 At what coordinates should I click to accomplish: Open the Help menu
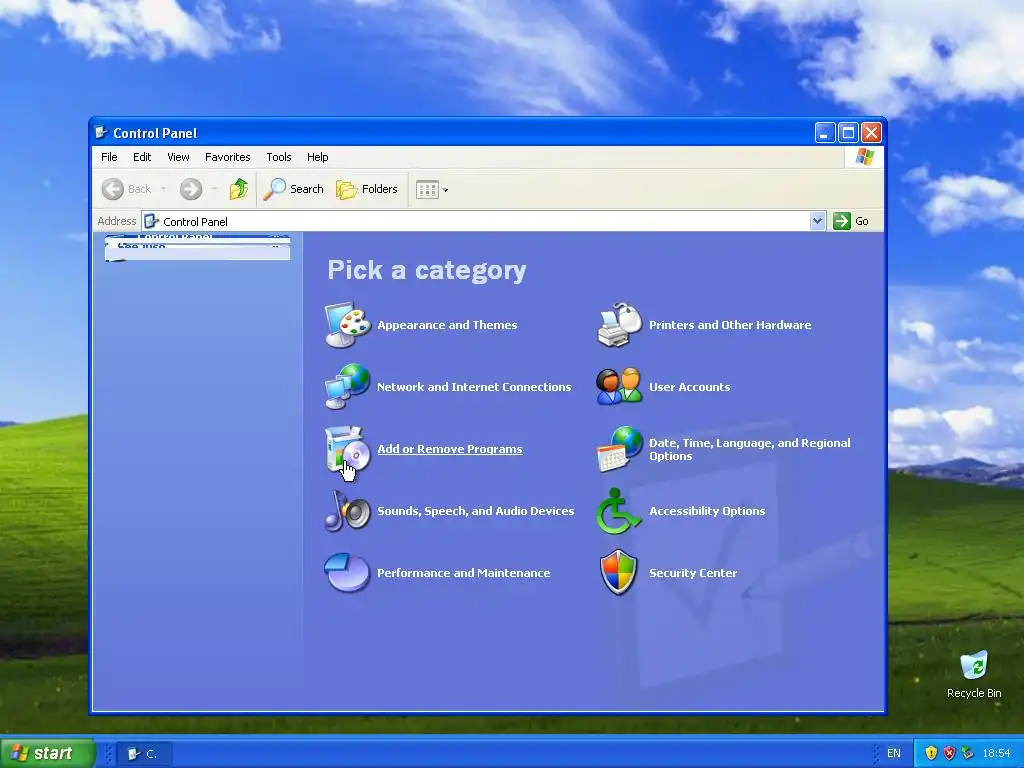317,157
